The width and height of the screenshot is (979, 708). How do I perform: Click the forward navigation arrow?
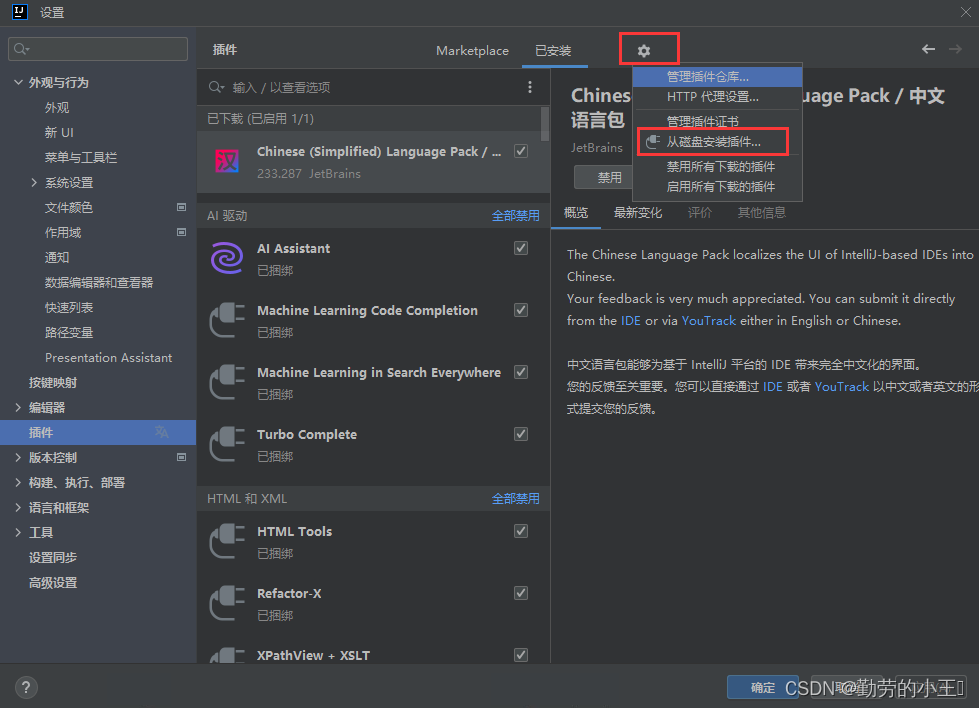pyautogui.click(x=955, y=49)
